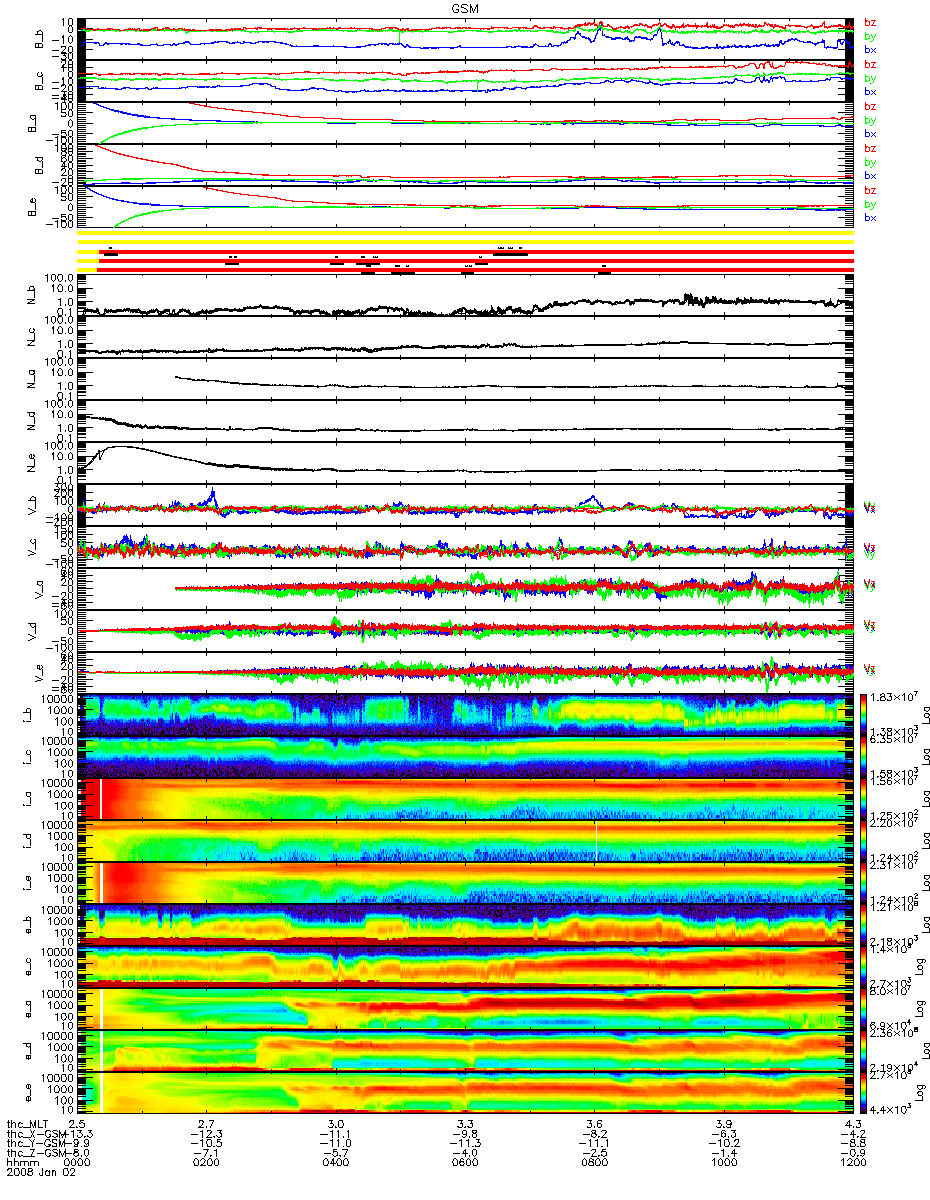This screenshot has width=930, height=1200.
Task: Click the thc_MLT row label
Action: coord(29,1124)
